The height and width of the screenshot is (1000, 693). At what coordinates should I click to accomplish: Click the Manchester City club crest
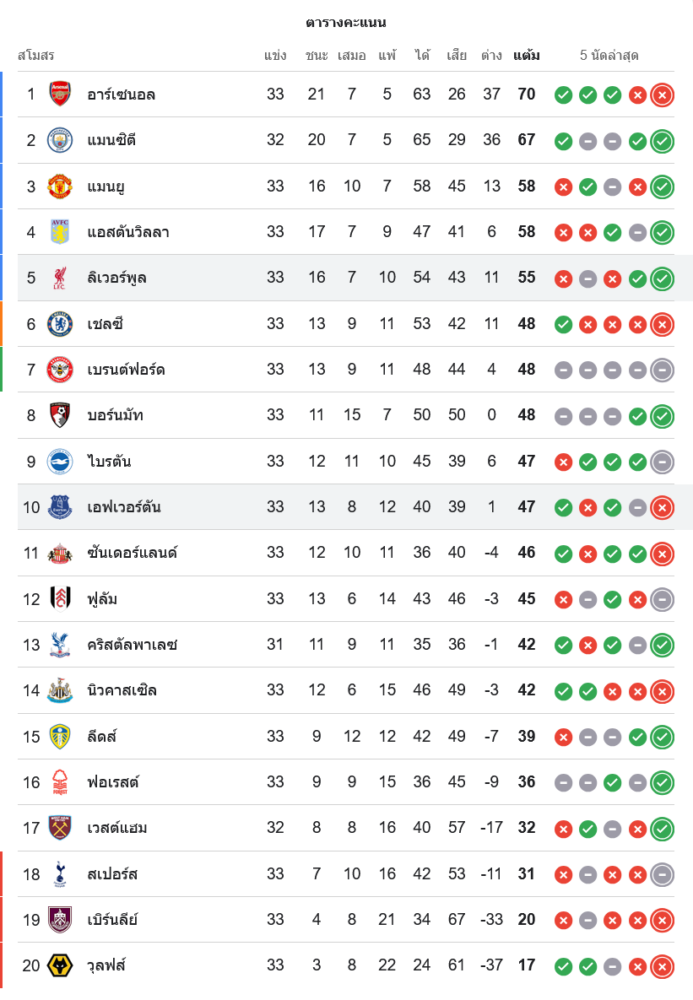[x=61, y=140]
